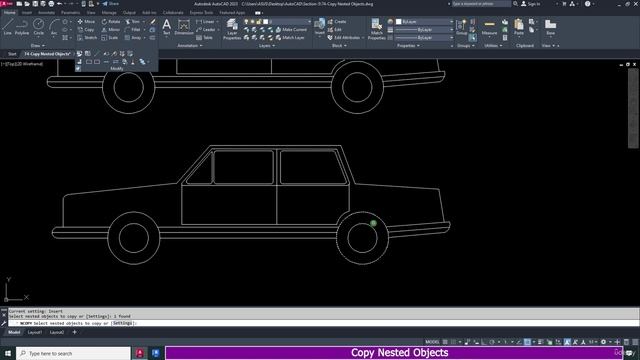
Task: Click Sign In in title bar
Action: tap(530, 4)
